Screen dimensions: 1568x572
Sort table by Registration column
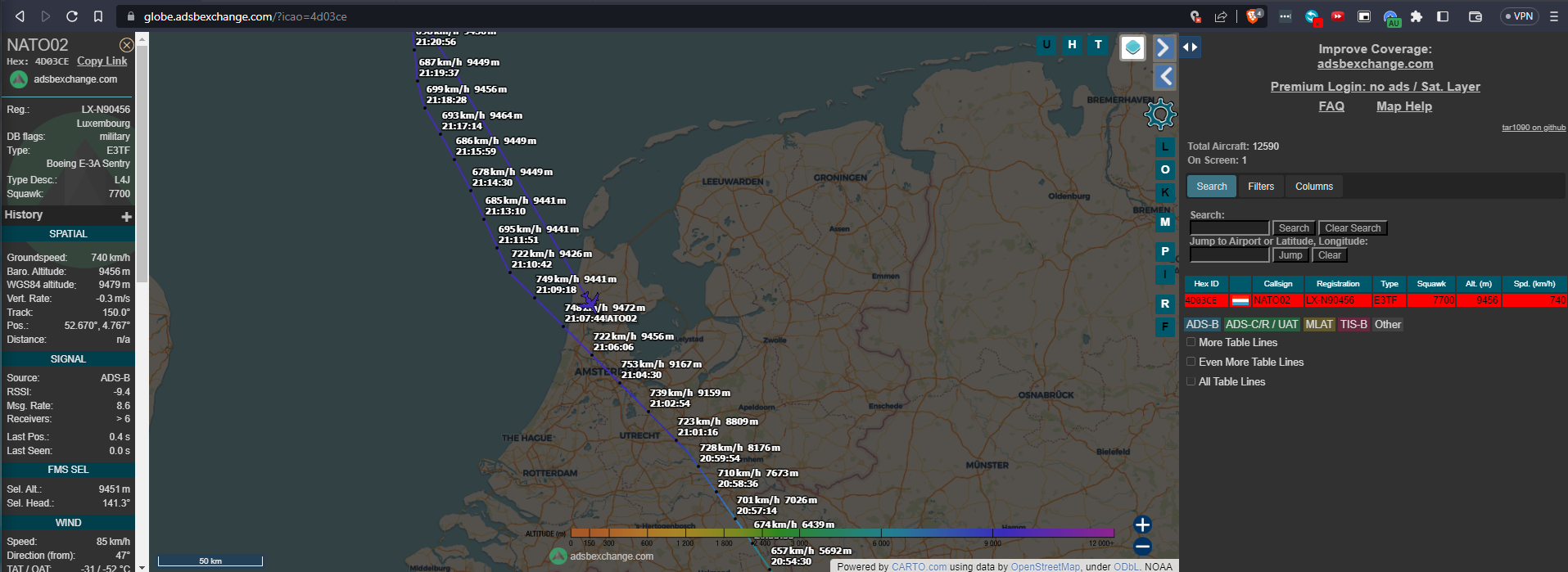point(1338,284)
